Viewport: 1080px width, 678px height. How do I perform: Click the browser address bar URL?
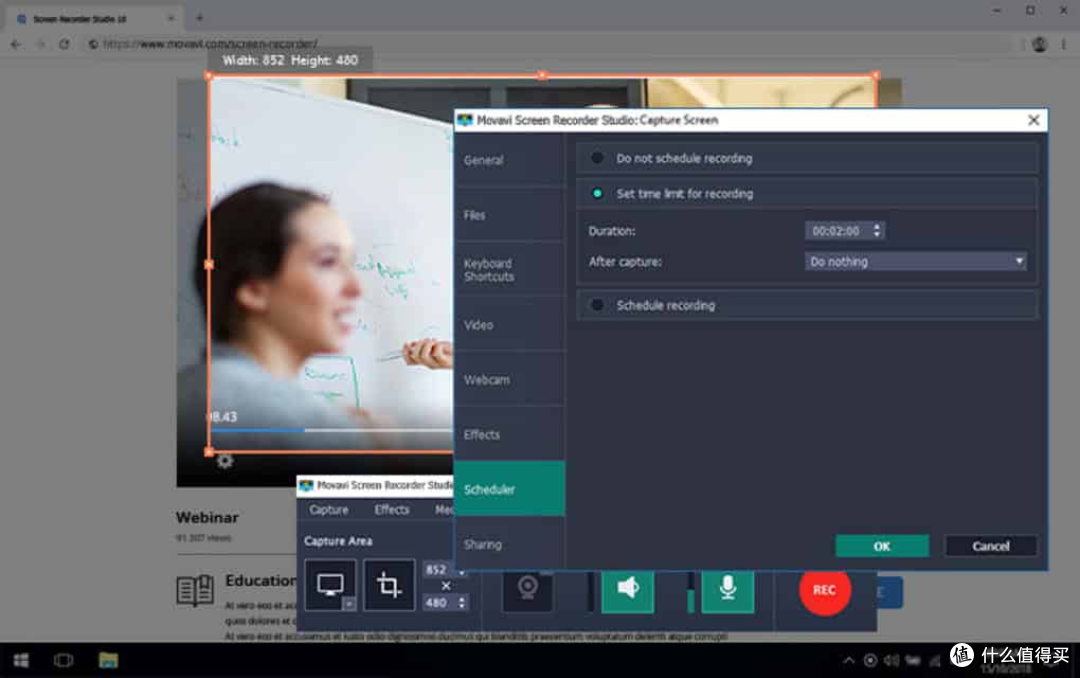tap(210, 44)
